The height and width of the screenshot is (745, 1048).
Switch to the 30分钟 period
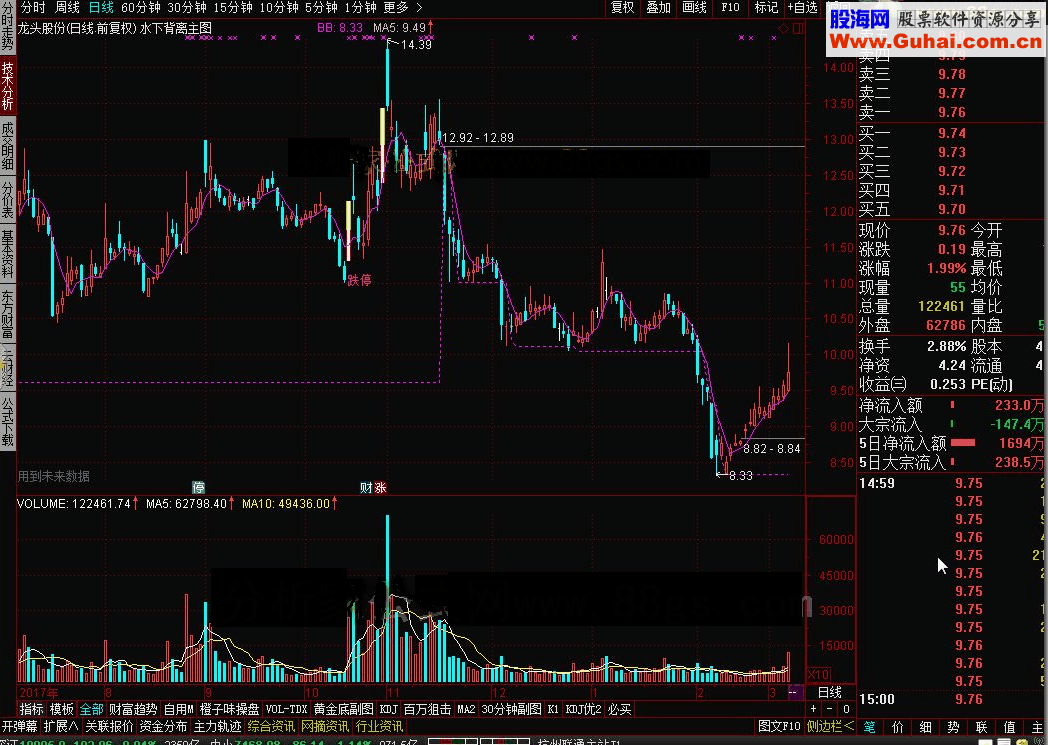click(x=186, y=7)
